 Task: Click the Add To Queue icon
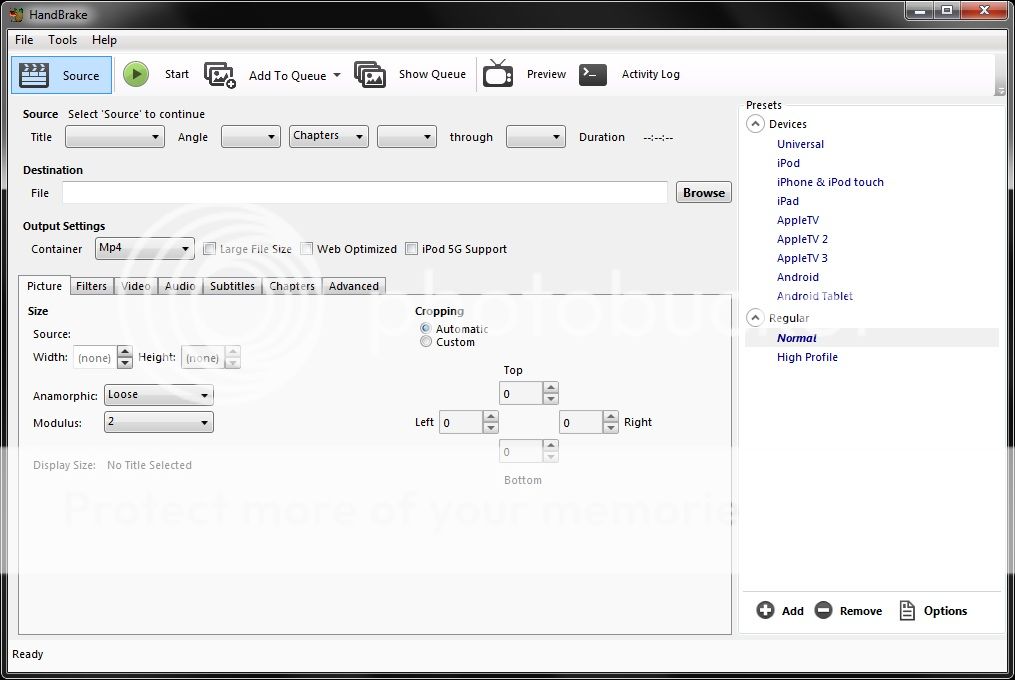[220, 75]
